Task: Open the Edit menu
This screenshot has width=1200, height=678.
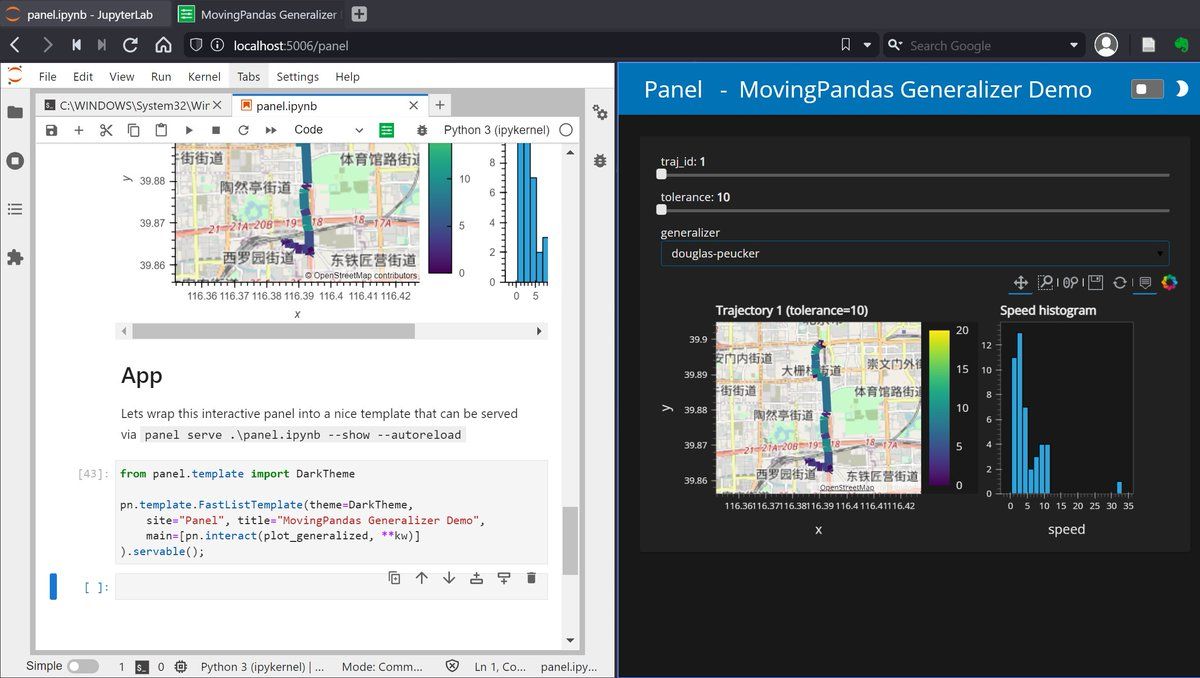Action: 83,77
